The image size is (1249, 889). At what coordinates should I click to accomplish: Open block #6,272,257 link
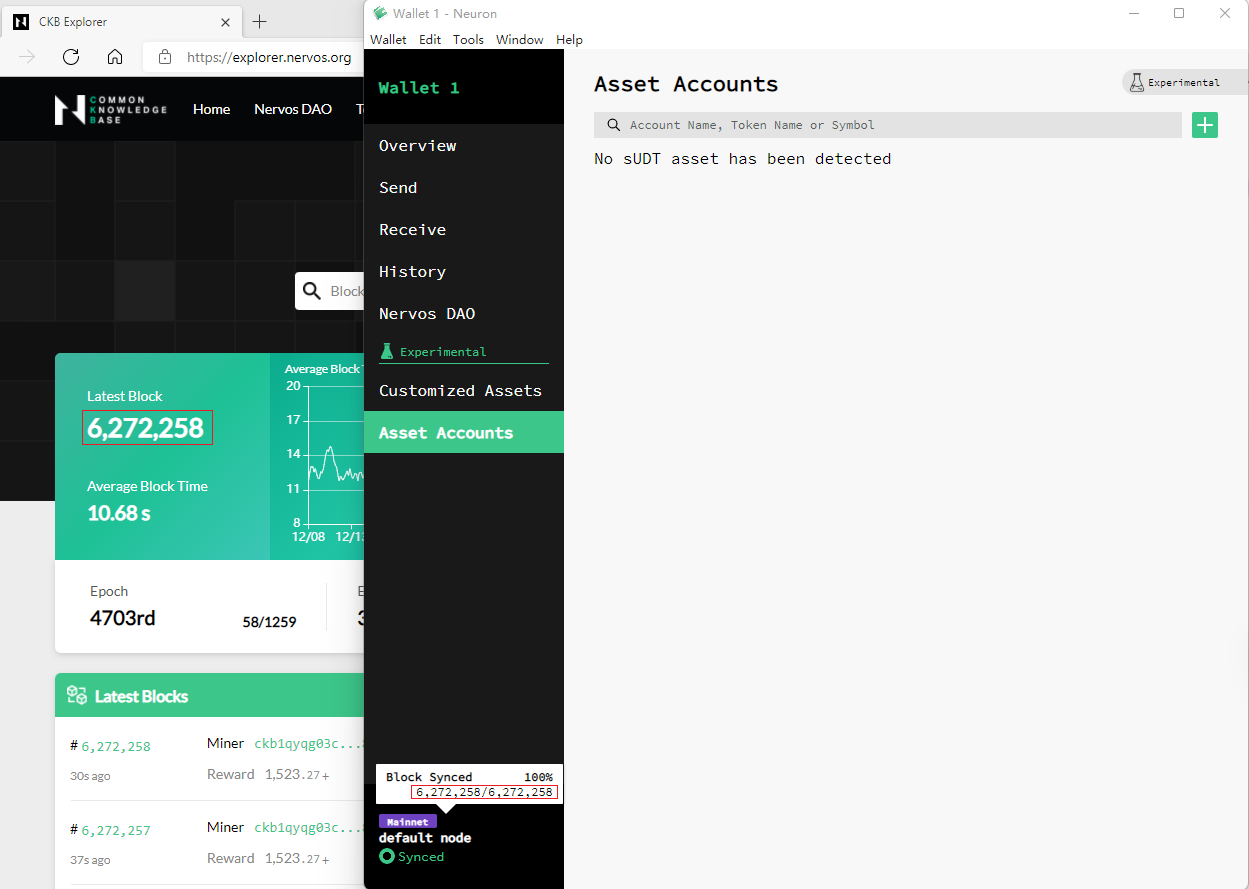coord(116,830)
